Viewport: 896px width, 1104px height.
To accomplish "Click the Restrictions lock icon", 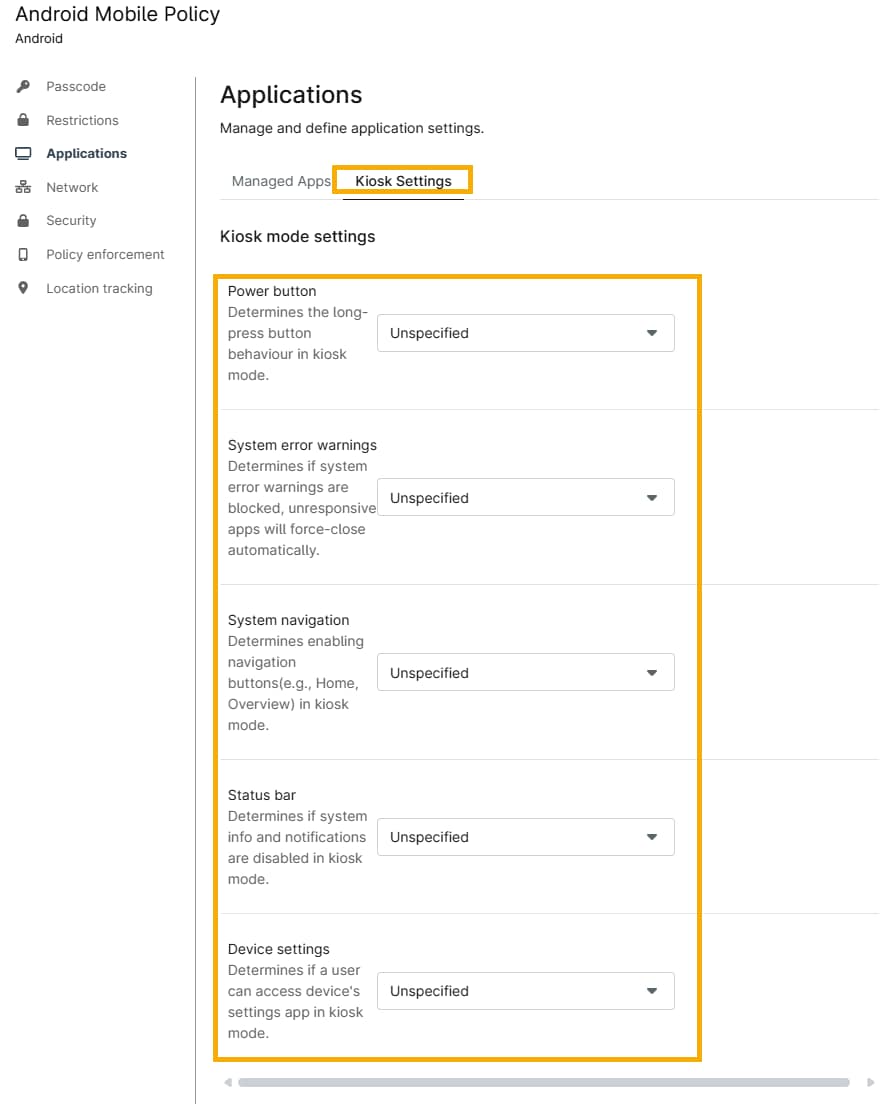I will (x=23, y=120).
